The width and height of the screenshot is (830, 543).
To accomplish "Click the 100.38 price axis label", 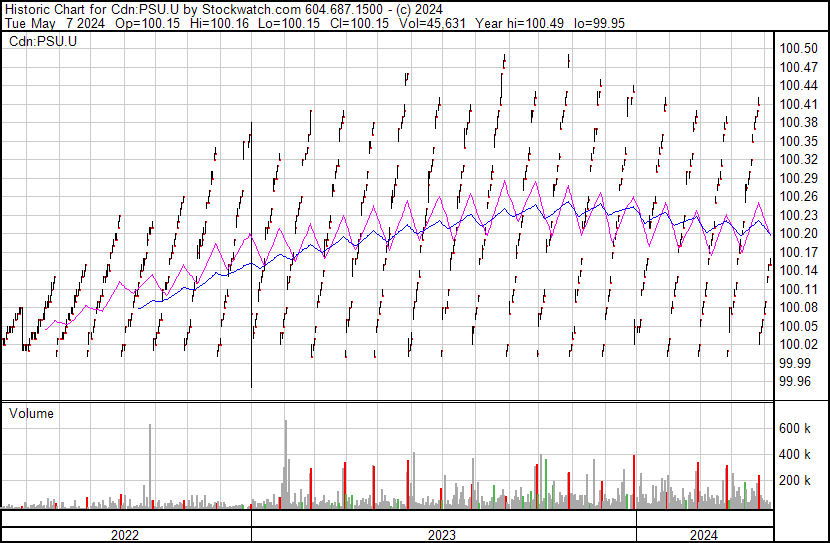I will [798, 122].
